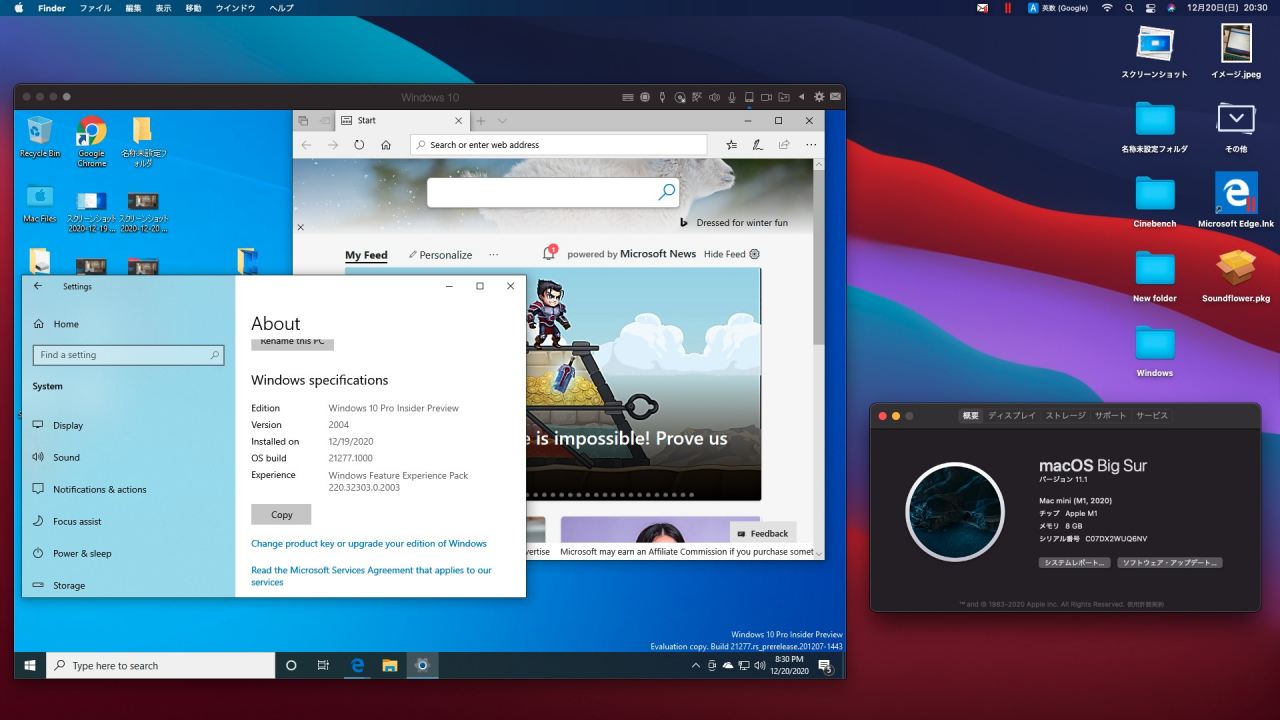Viewport: 1280px width, 720px height.
Task: Click the shared folder icon in VM toolbar
Action: [784, 97]
